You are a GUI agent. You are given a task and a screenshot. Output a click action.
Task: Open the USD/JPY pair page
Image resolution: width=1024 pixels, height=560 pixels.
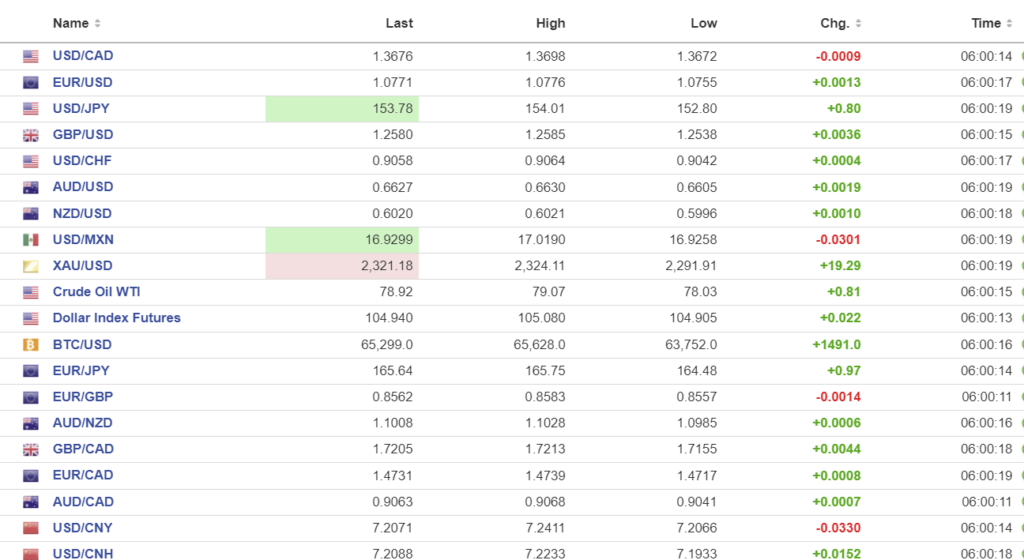click(x=83, y=109)
